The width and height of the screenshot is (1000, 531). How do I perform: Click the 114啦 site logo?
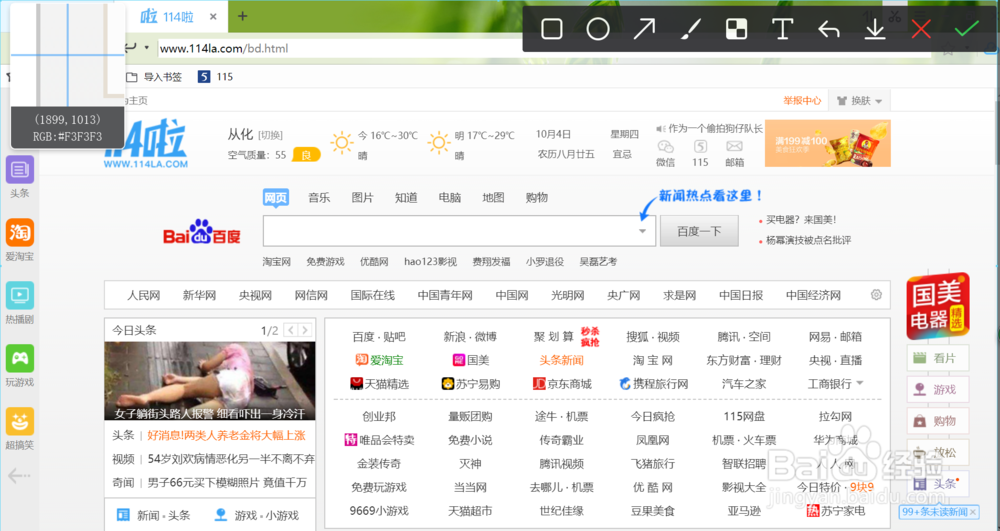[146, 144]
